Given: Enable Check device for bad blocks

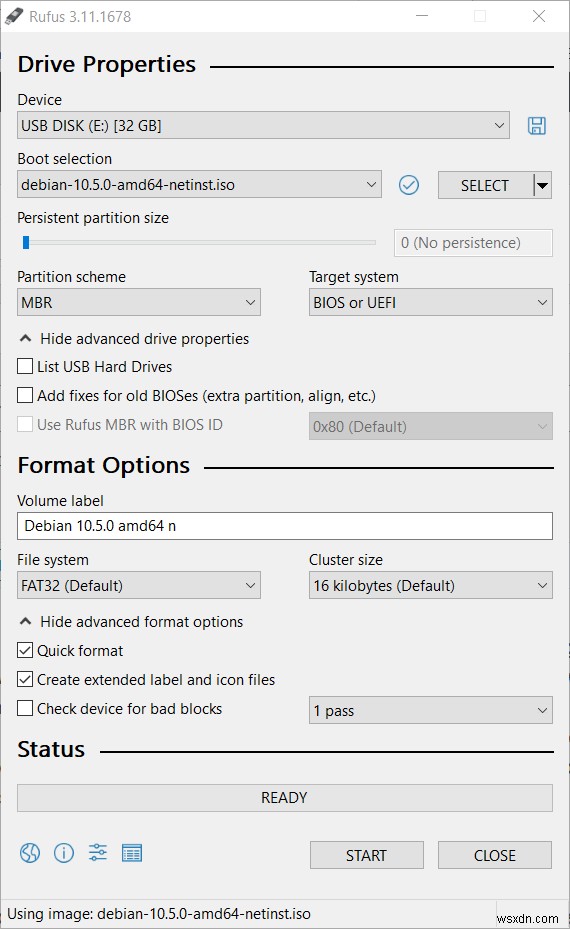Looking at the screenshot, I should click(25, 709).
